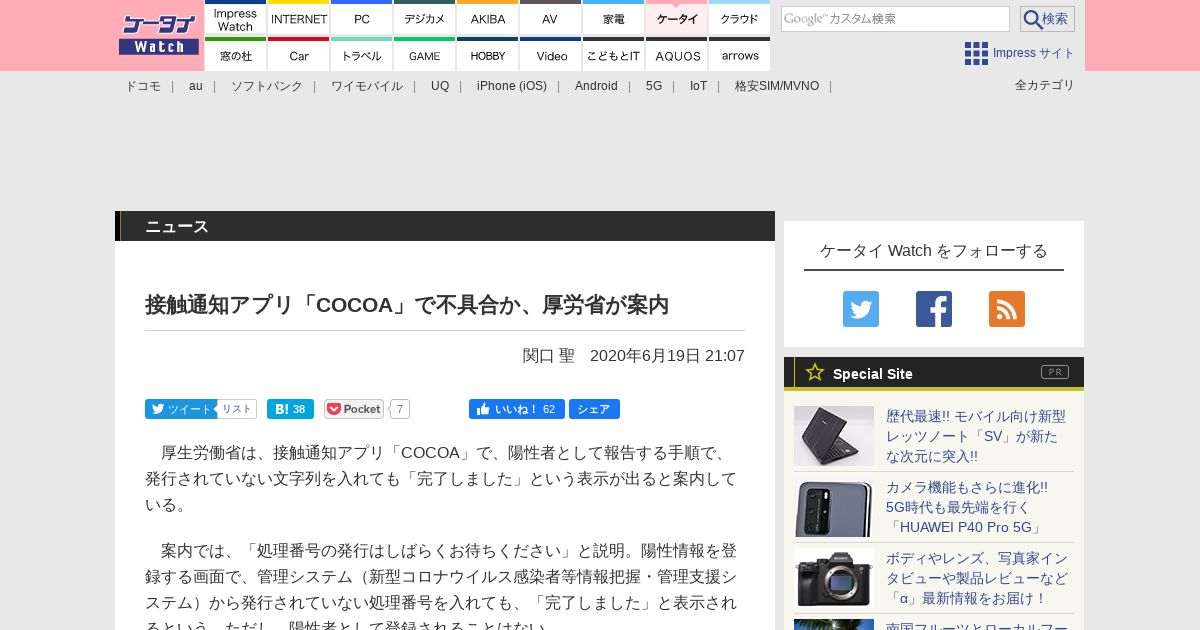Viewport: 1200px width, 630px height.
Task: Open the Sony α camera thumbnail
Action: pos(834,578)
